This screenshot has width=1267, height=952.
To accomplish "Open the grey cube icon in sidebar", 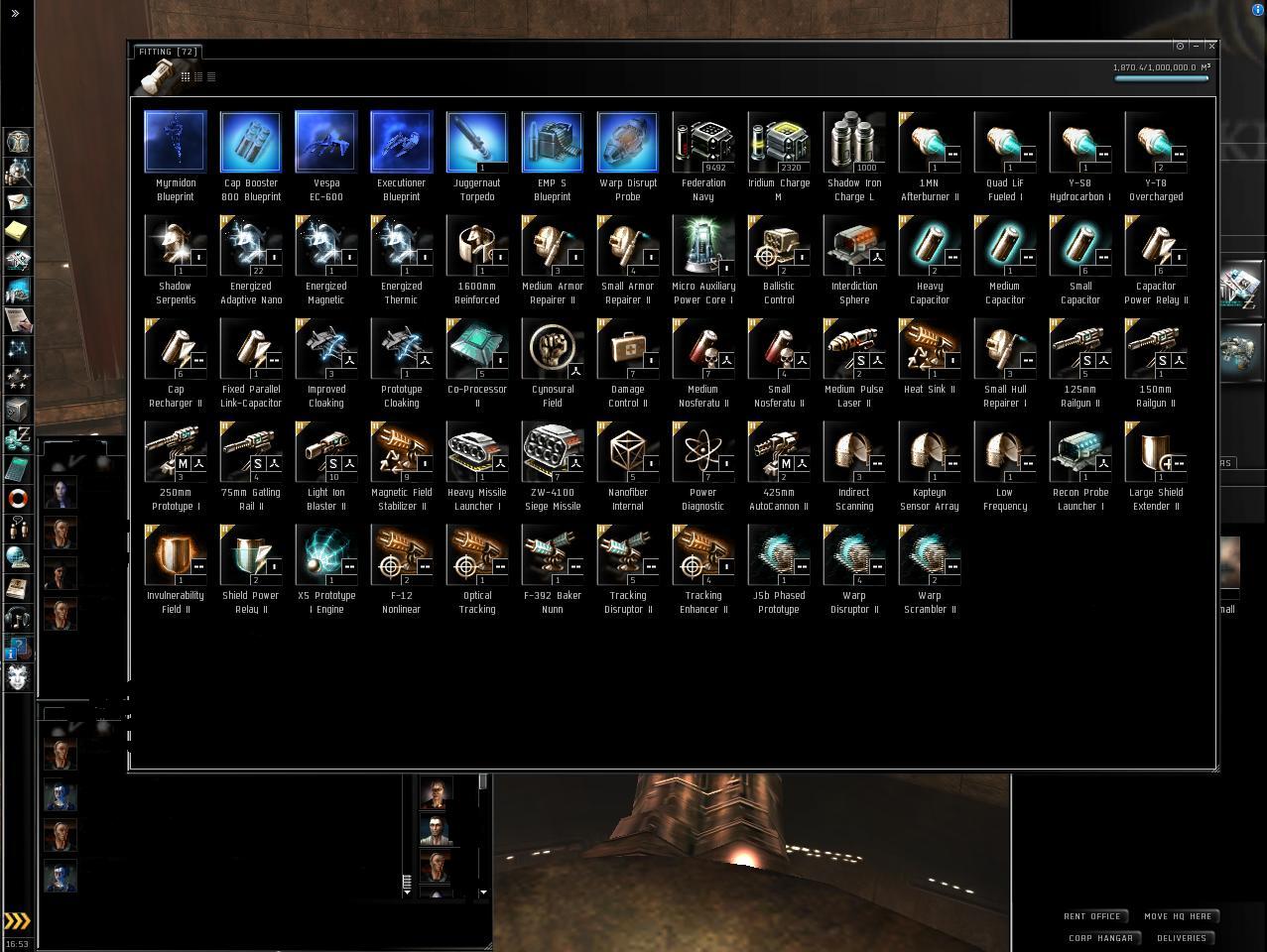I will pos(18,409).
